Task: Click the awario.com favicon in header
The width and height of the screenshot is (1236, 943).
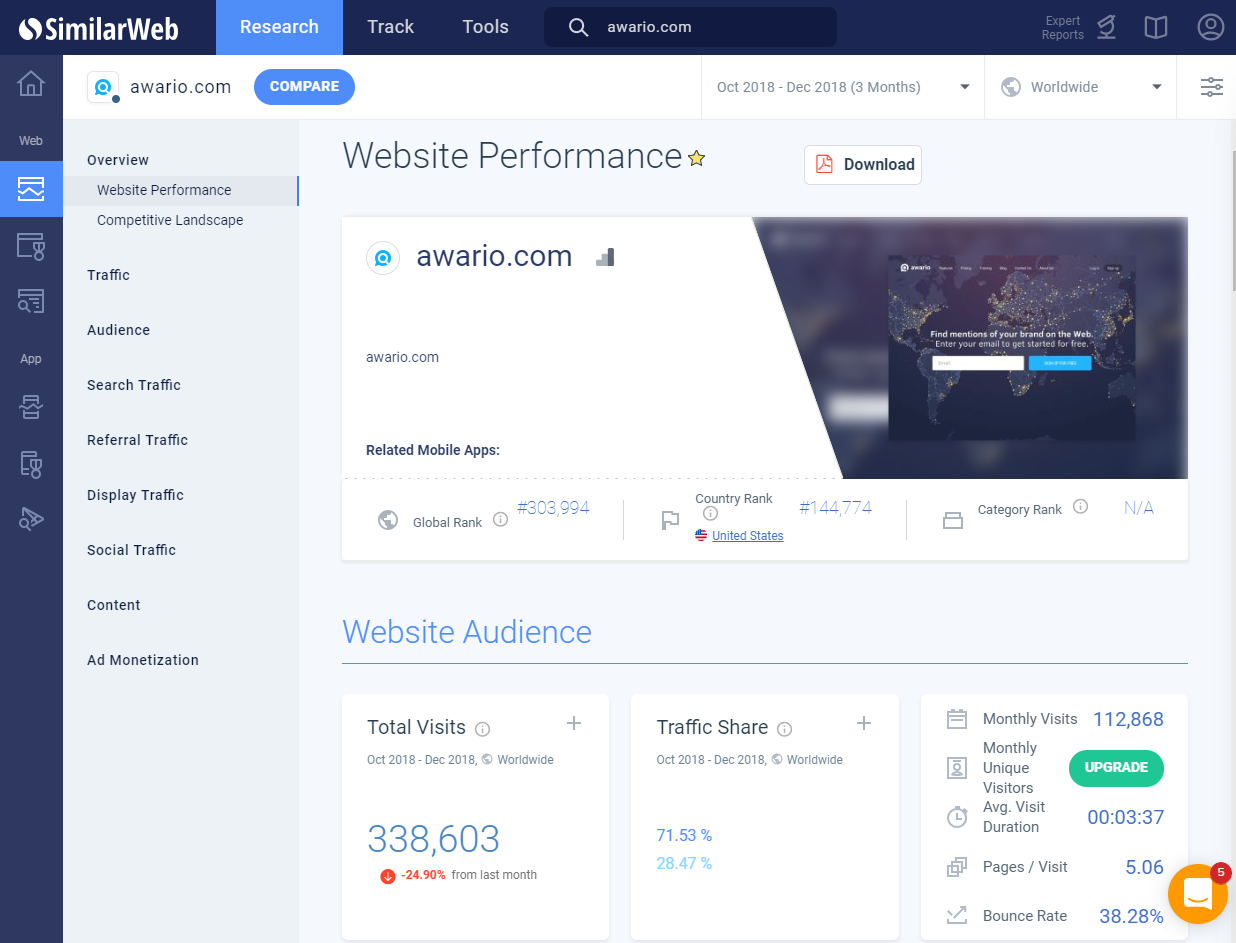Action: (103, 87)
